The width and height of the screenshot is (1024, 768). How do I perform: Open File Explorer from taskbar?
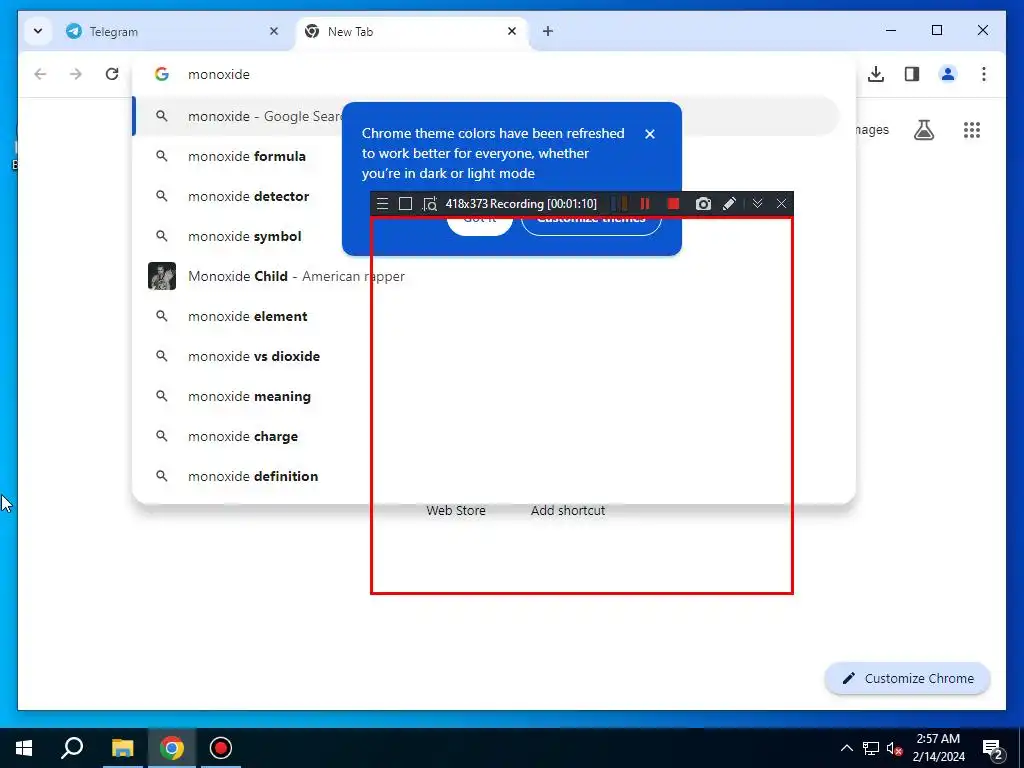tap(122, 748)
